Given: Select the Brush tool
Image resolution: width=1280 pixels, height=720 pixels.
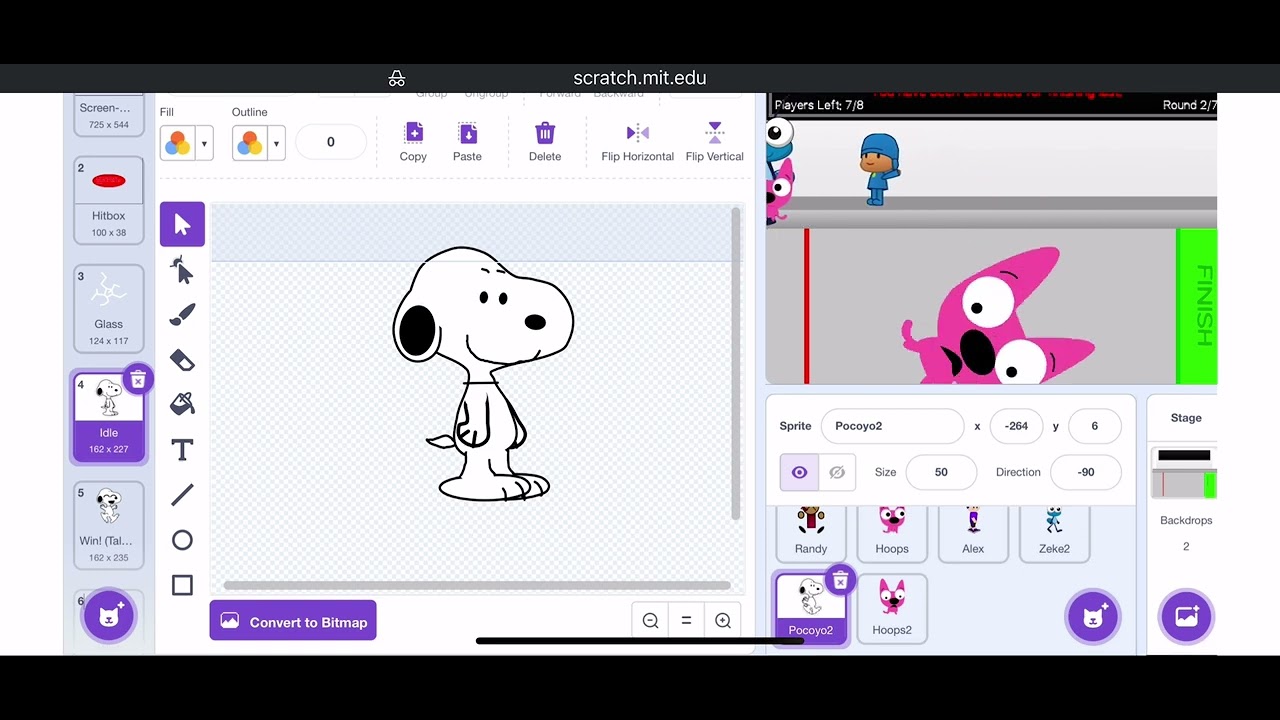Looking at the screenshot, I should coord(182,315).
